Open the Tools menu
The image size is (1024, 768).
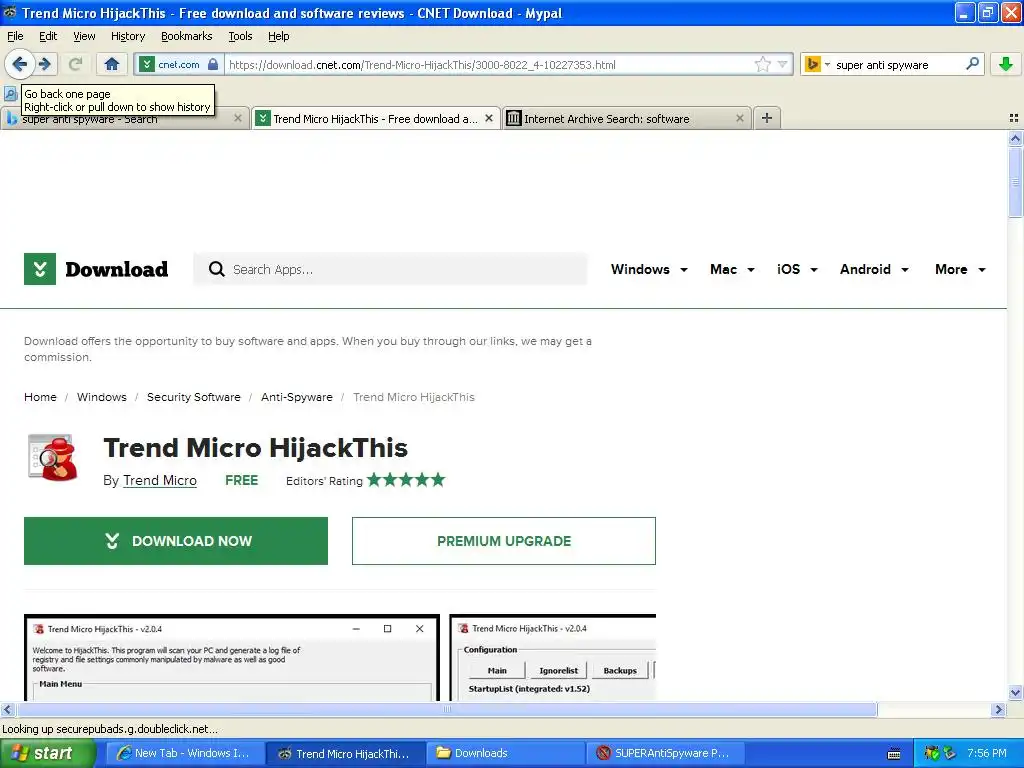[x=240, y=36]
